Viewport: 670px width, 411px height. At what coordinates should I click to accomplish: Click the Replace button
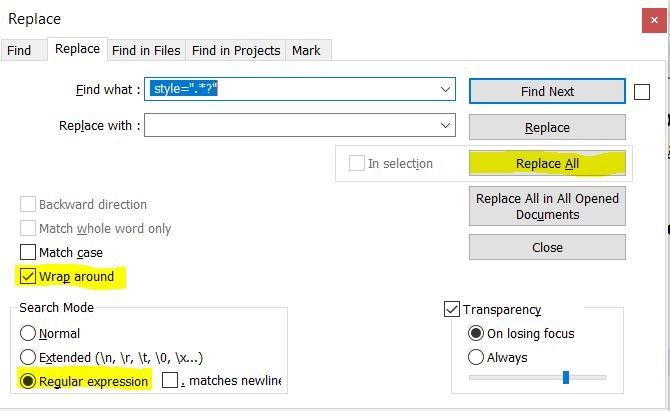click(547, 127)
